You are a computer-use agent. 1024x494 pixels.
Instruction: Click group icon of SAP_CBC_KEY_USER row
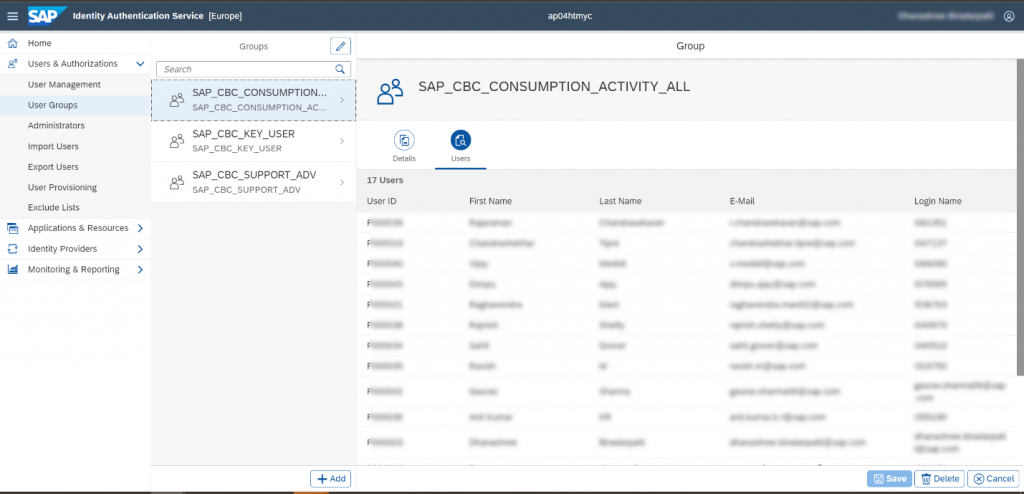176,140
